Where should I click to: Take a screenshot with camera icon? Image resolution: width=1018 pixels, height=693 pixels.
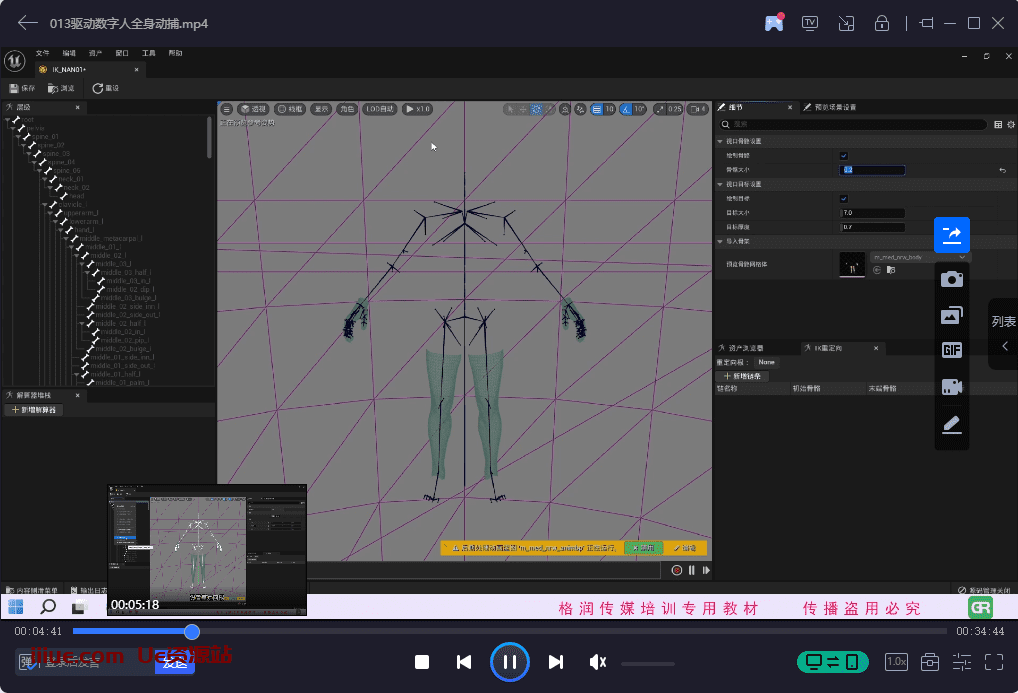pos(951,279)
